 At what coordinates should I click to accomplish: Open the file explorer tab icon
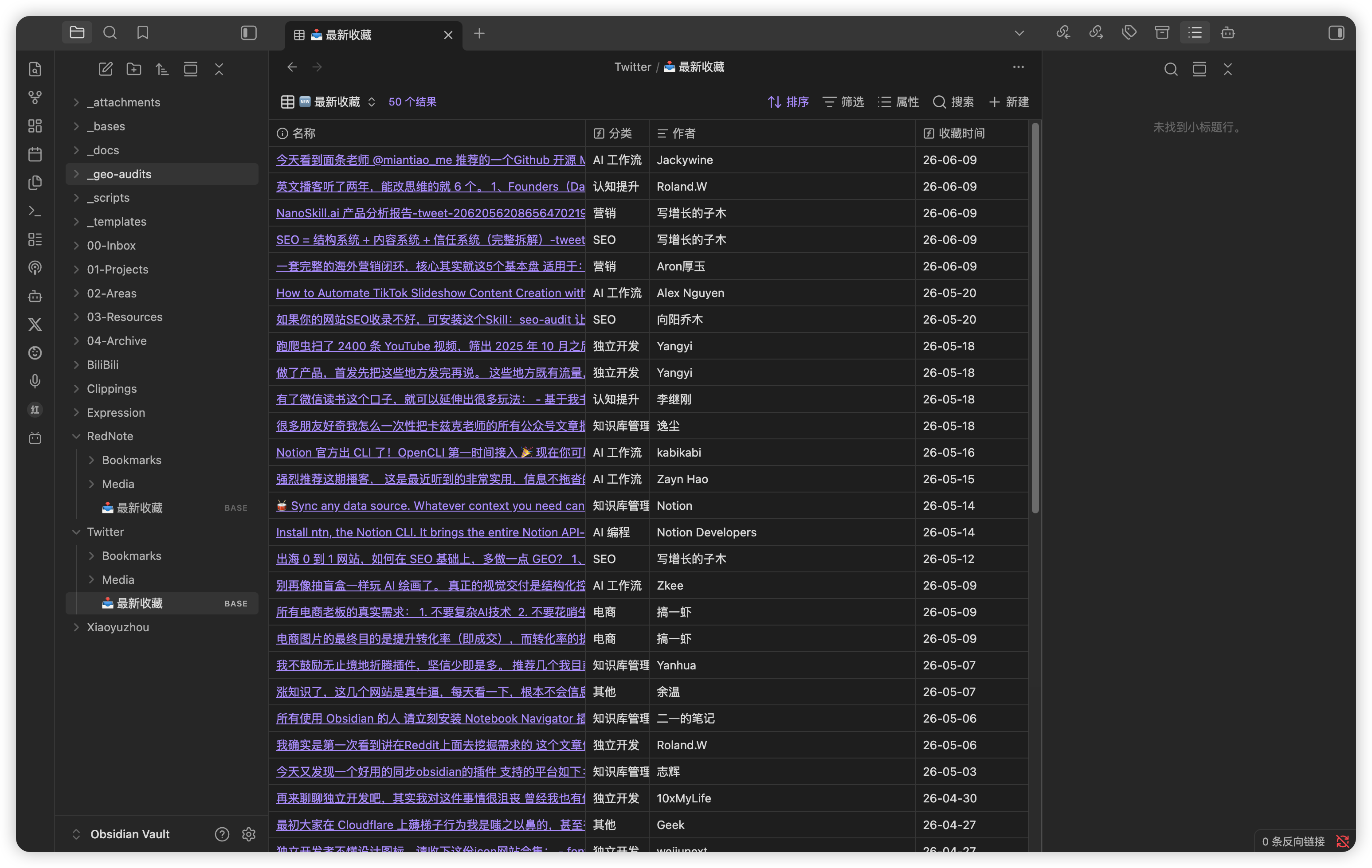[x=77, y=32]
